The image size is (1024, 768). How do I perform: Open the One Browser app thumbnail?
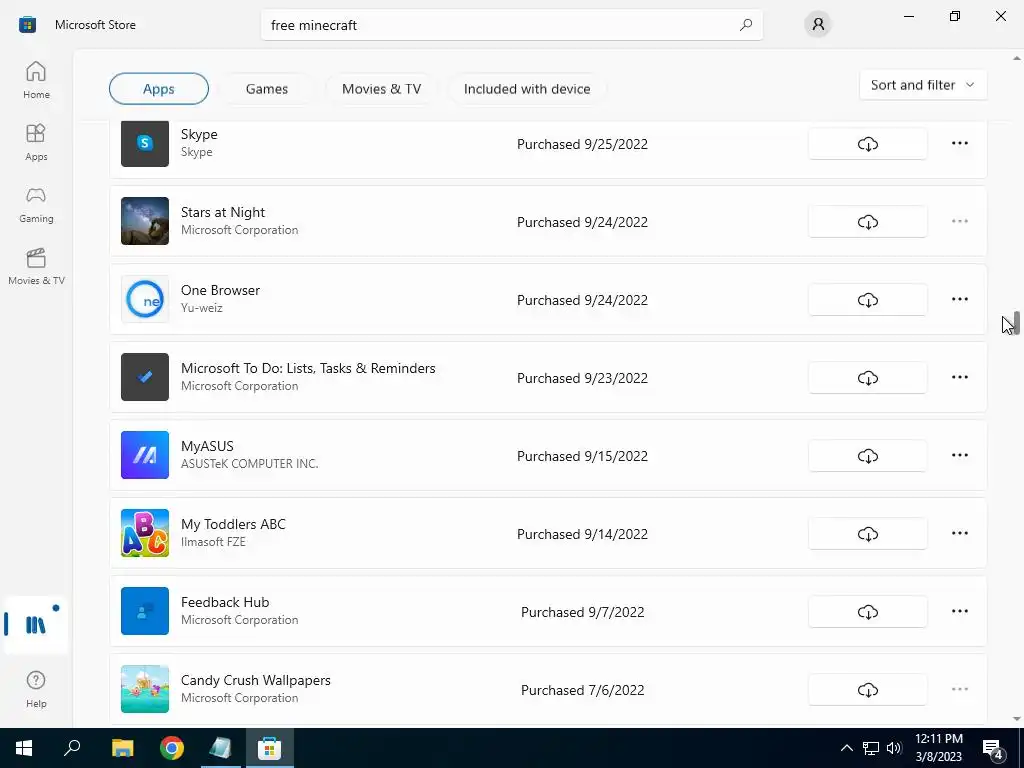[145, 299]
